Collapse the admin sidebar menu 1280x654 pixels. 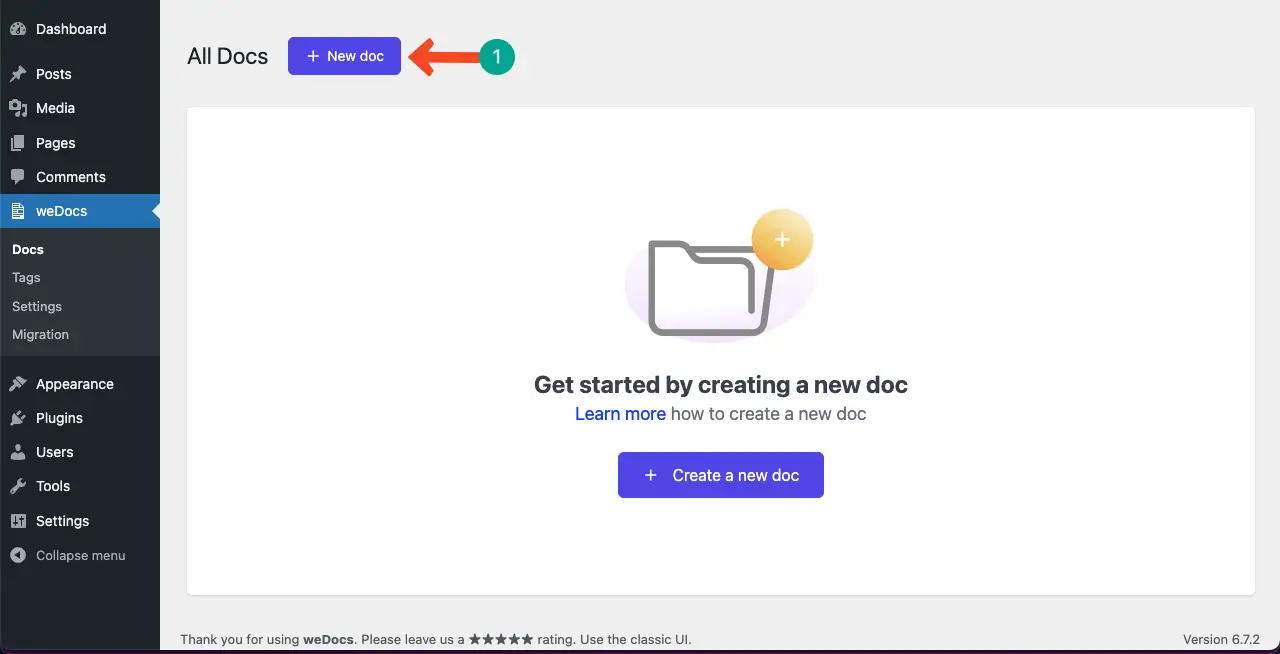pos(80,555)
